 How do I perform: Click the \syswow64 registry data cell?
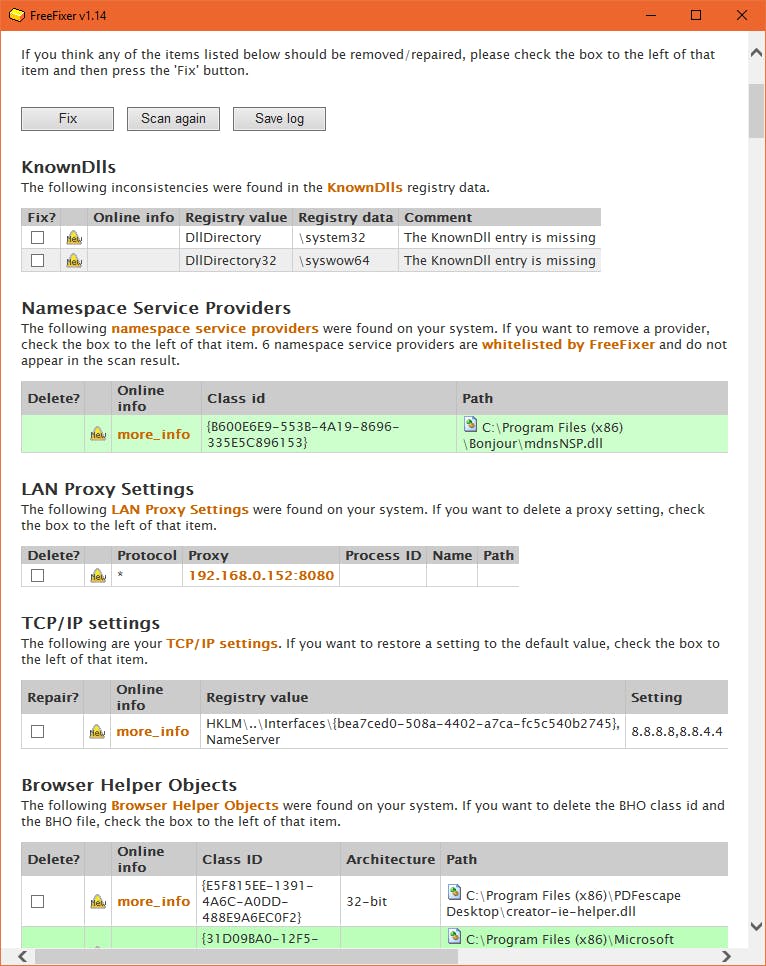pyautogui.click(x=345, y=261)
